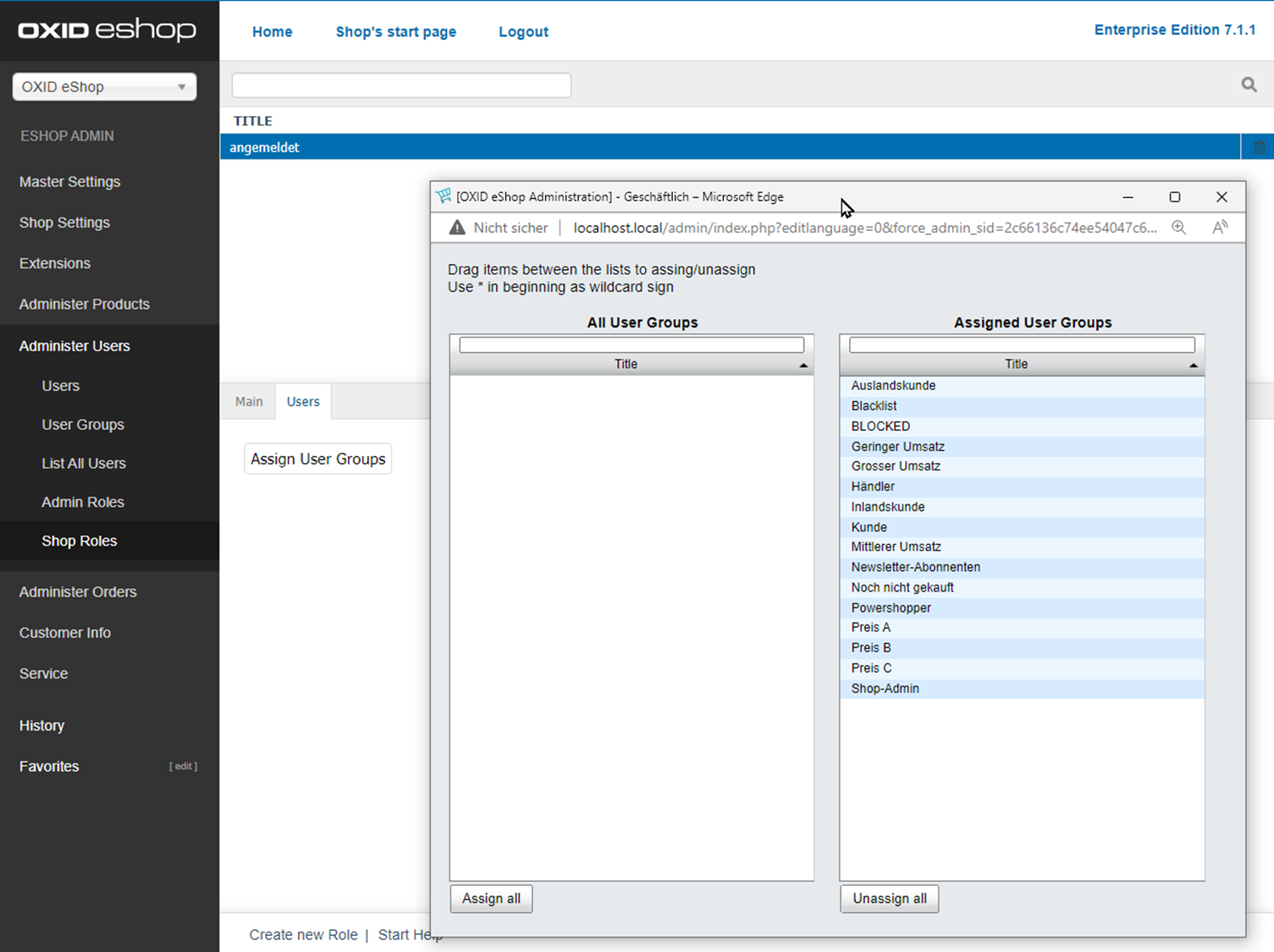This screenshot has width=1274, height=952.
Task: Click the read aloud icon in address bar
Action: pyautogui.click(x=1220, y=228)
